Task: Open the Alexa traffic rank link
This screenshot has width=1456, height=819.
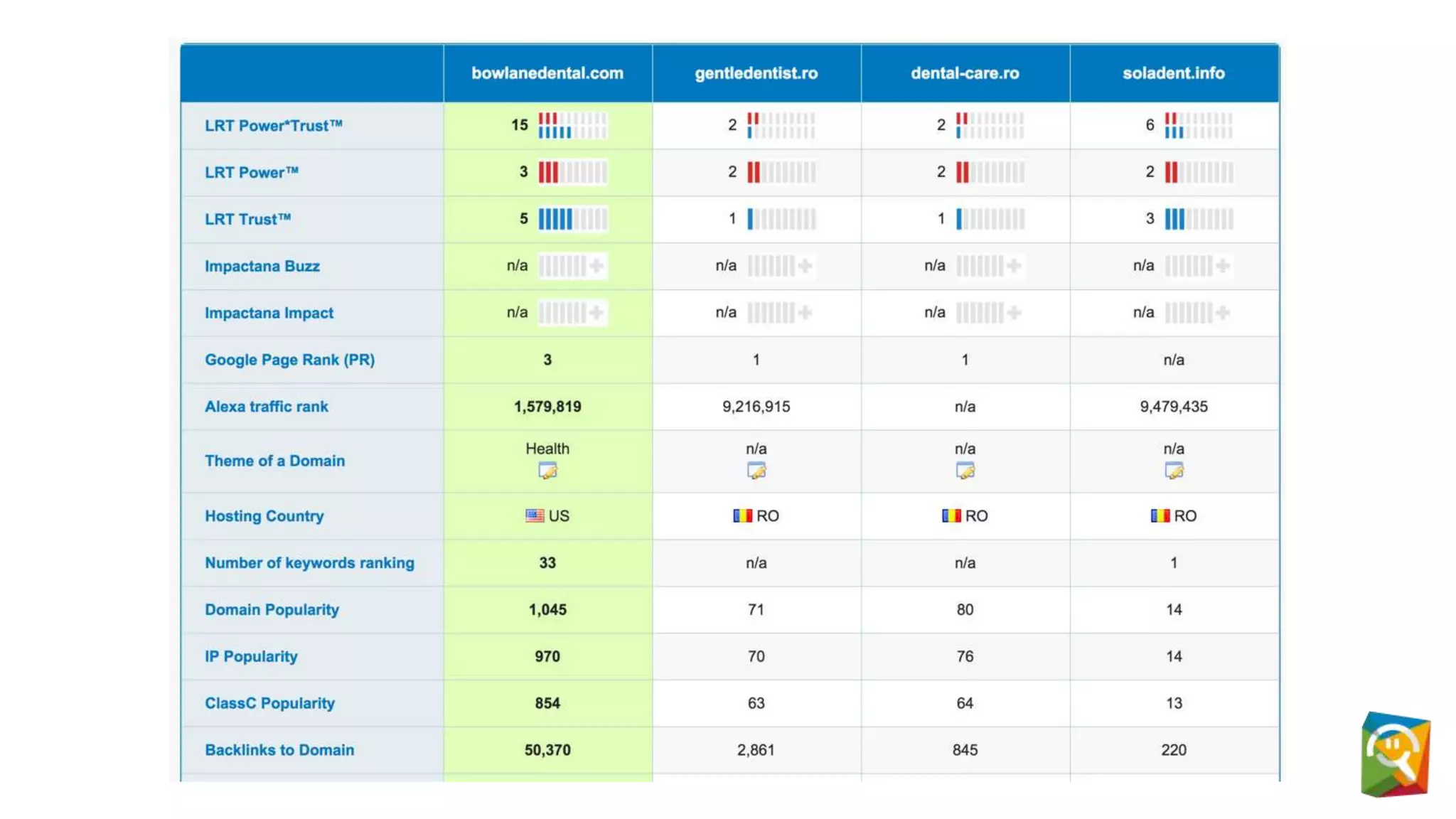Action: tap(267, 407)
